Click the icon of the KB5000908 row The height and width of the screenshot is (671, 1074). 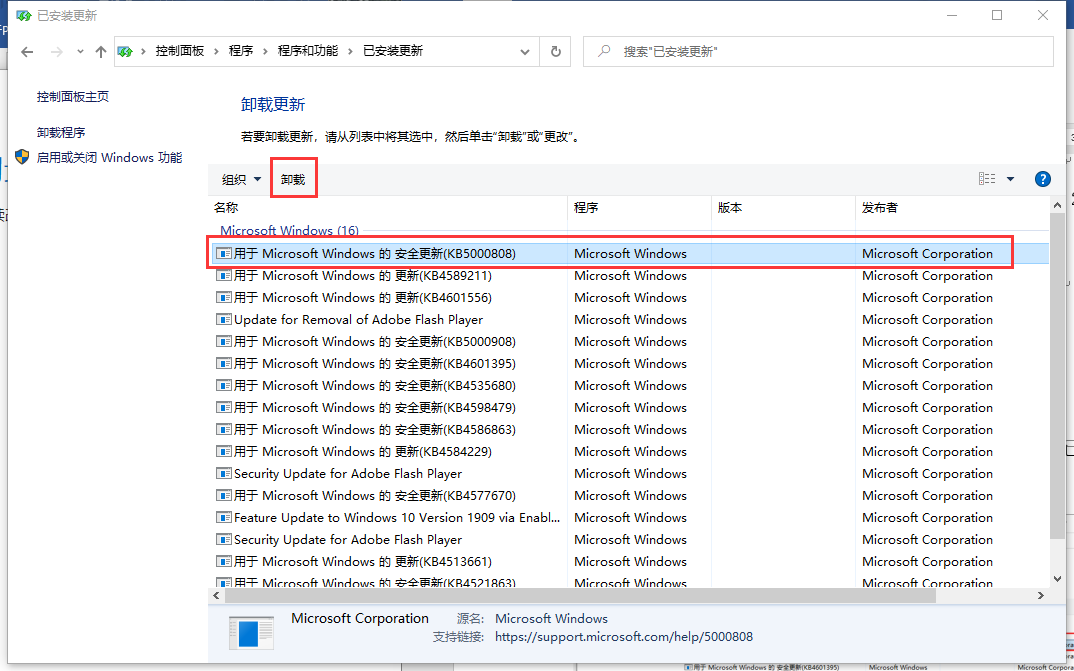pos(223,341)
